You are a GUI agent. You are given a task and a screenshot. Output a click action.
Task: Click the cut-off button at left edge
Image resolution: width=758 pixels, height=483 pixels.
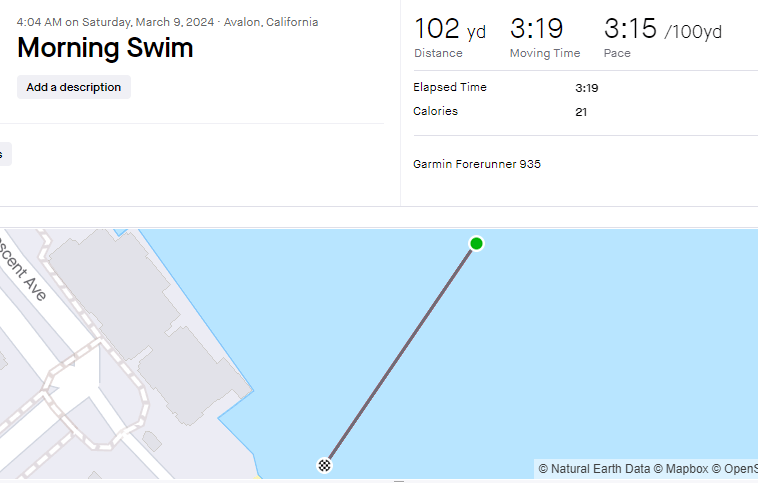pyautogui.click(x=4, y=154)
